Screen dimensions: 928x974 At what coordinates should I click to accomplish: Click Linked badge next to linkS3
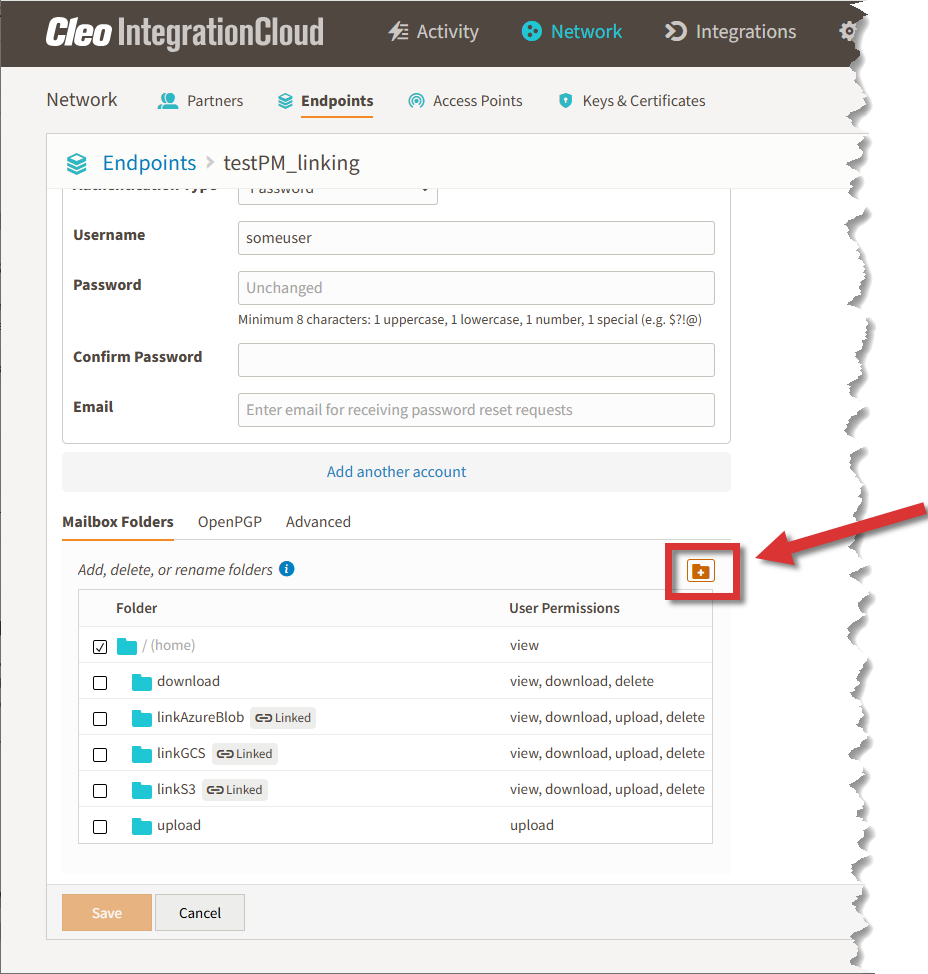tap(234, 790)
